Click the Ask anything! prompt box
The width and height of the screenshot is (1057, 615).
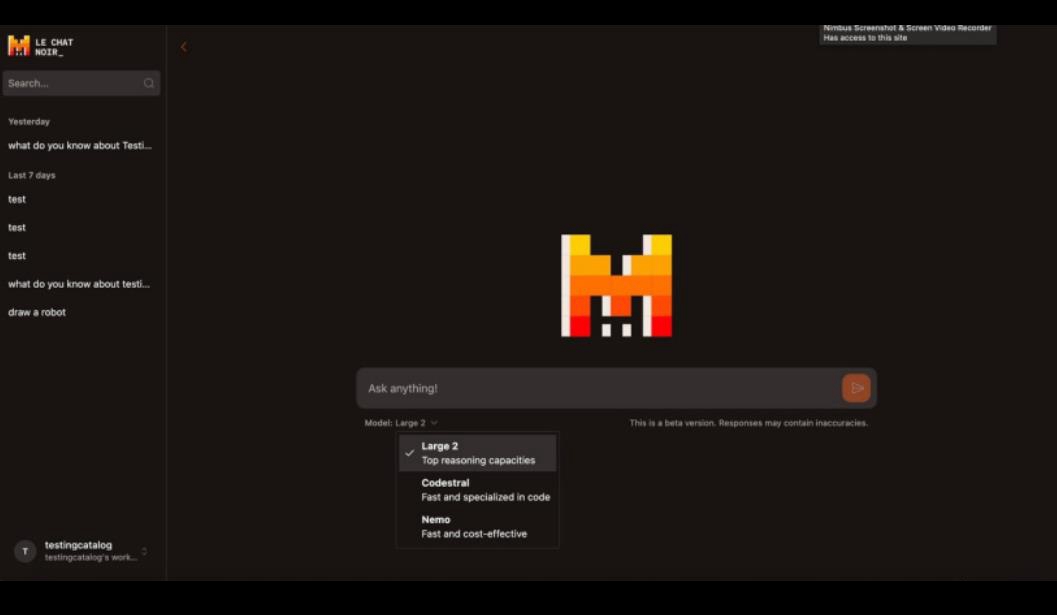coord(616,388)
